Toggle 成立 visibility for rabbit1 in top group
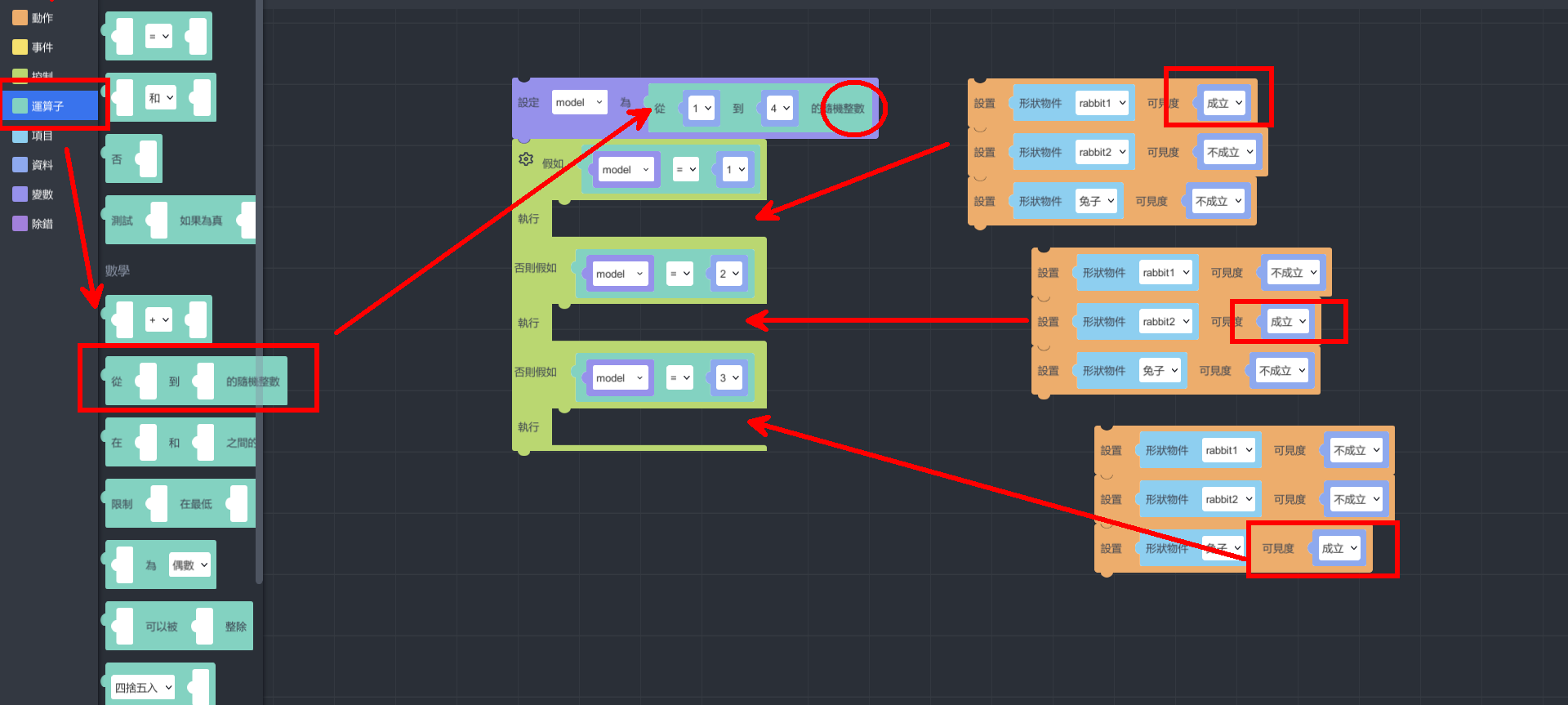 pos(1224,103)
